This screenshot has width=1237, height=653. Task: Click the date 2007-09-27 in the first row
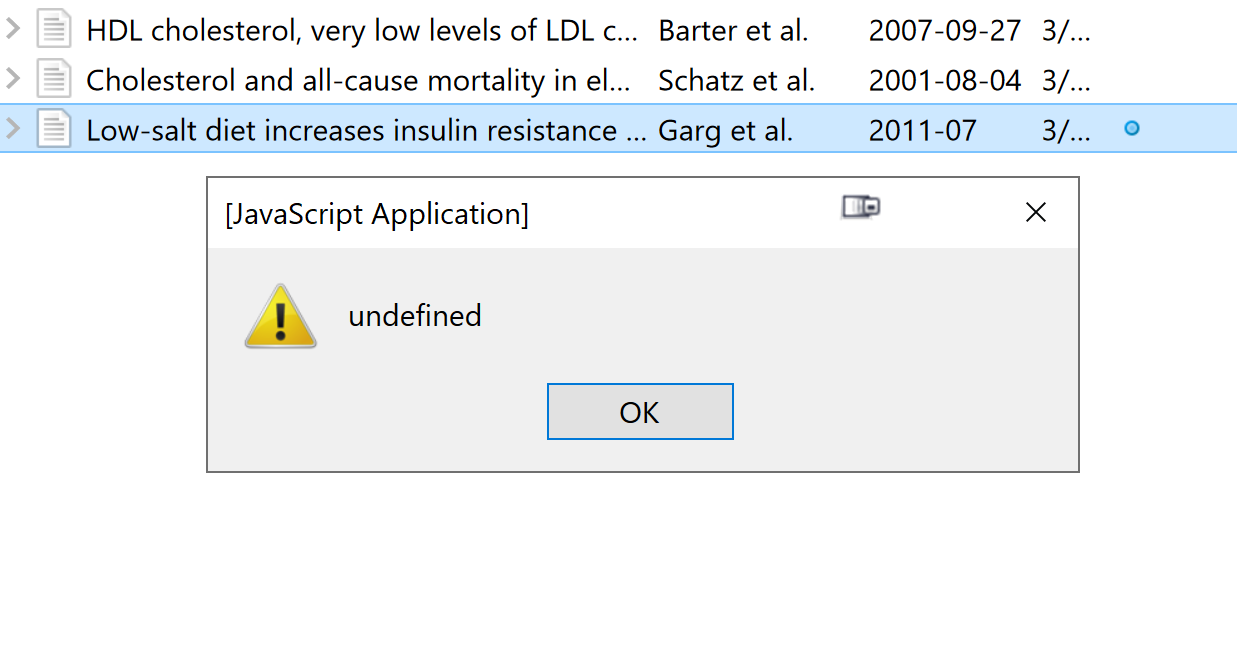point(944,31)
